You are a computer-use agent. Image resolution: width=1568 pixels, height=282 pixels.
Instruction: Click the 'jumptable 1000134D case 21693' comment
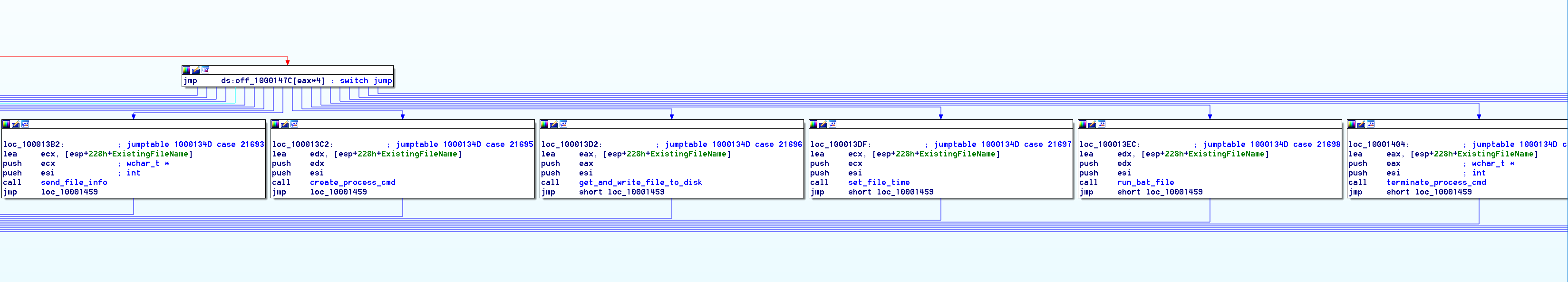(x=195, y=145)
